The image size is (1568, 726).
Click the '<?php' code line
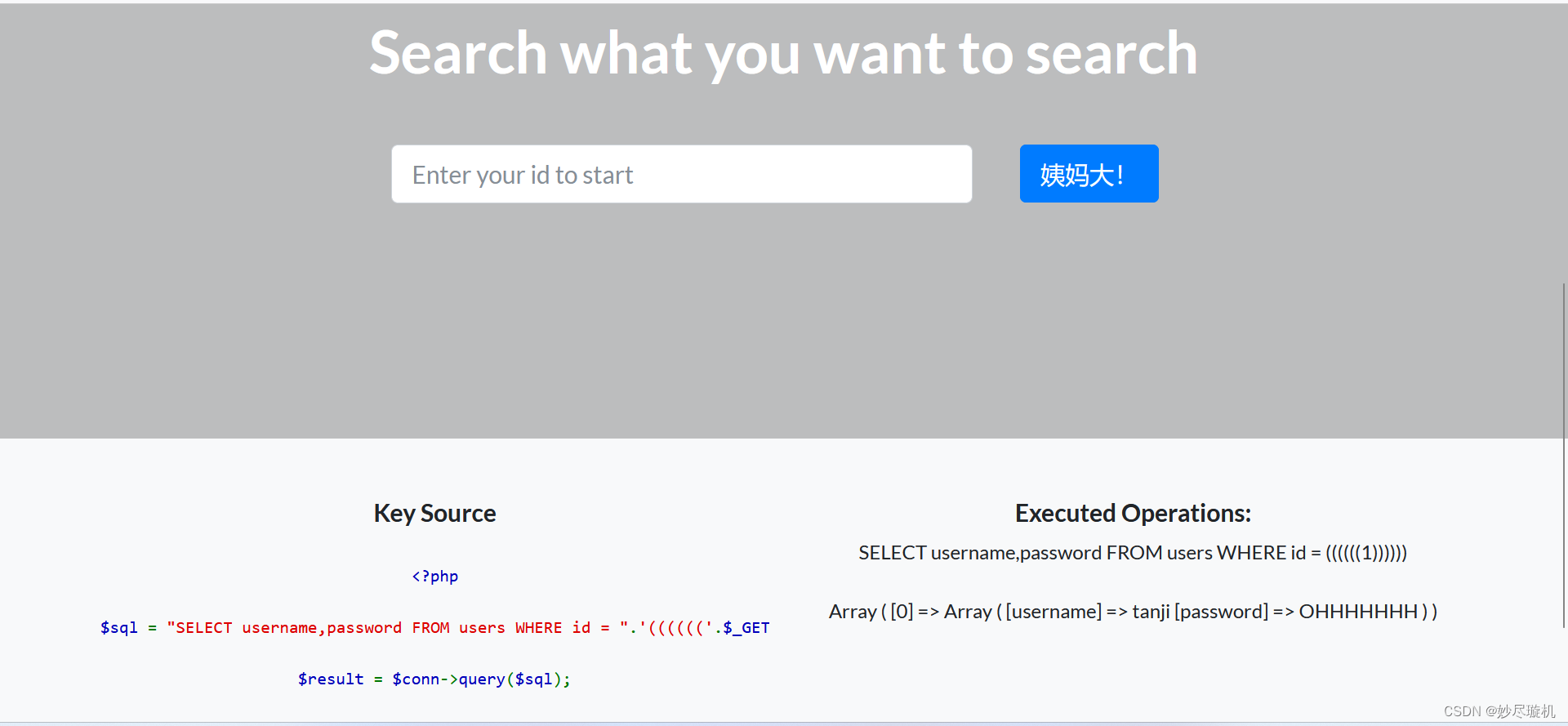434,577
